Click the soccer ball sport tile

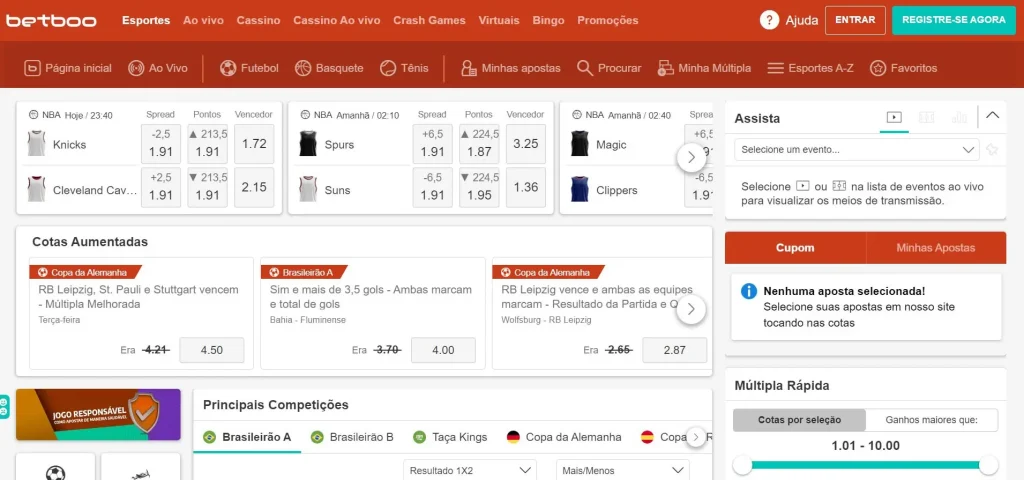(56, 473)
